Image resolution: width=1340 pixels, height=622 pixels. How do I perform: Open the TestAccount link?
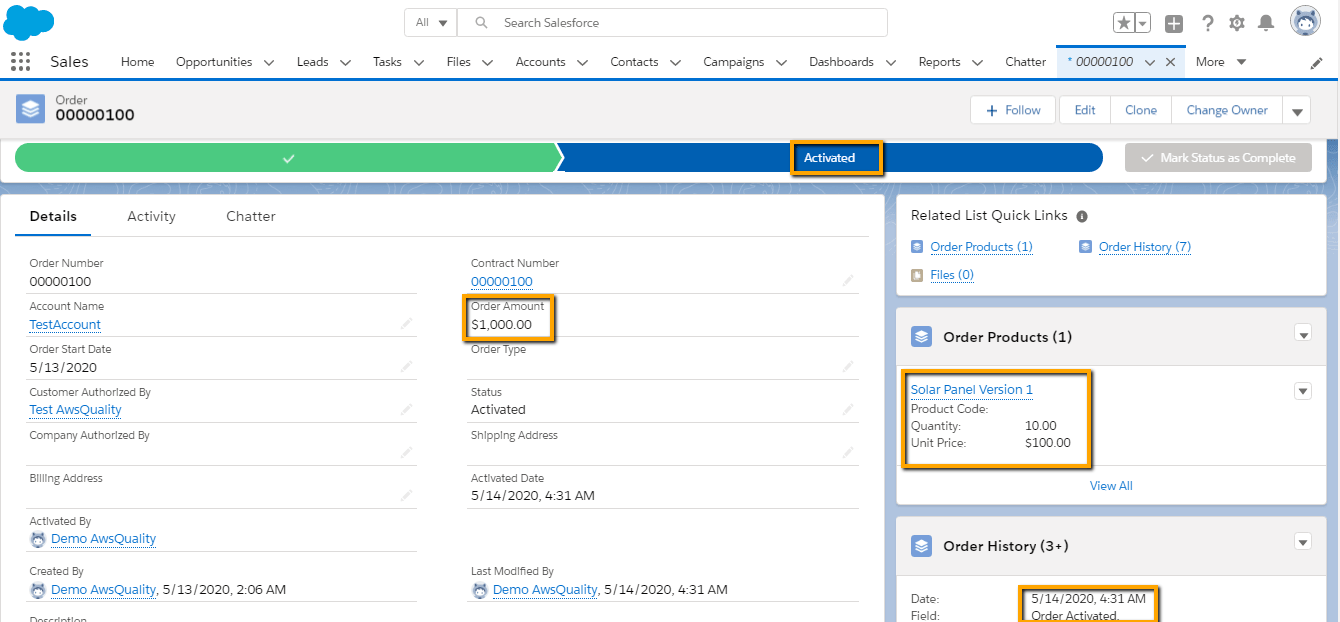pyautogui.click(x=65, y=325)
